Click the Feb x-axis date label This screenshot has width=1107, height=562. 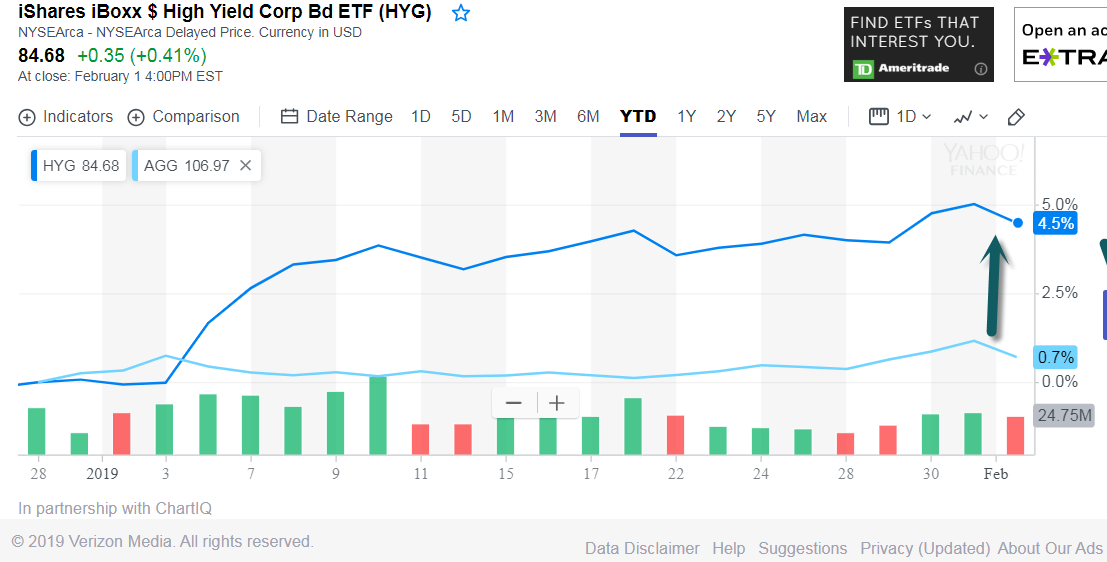pyautogui.click(x=995, y=474)
